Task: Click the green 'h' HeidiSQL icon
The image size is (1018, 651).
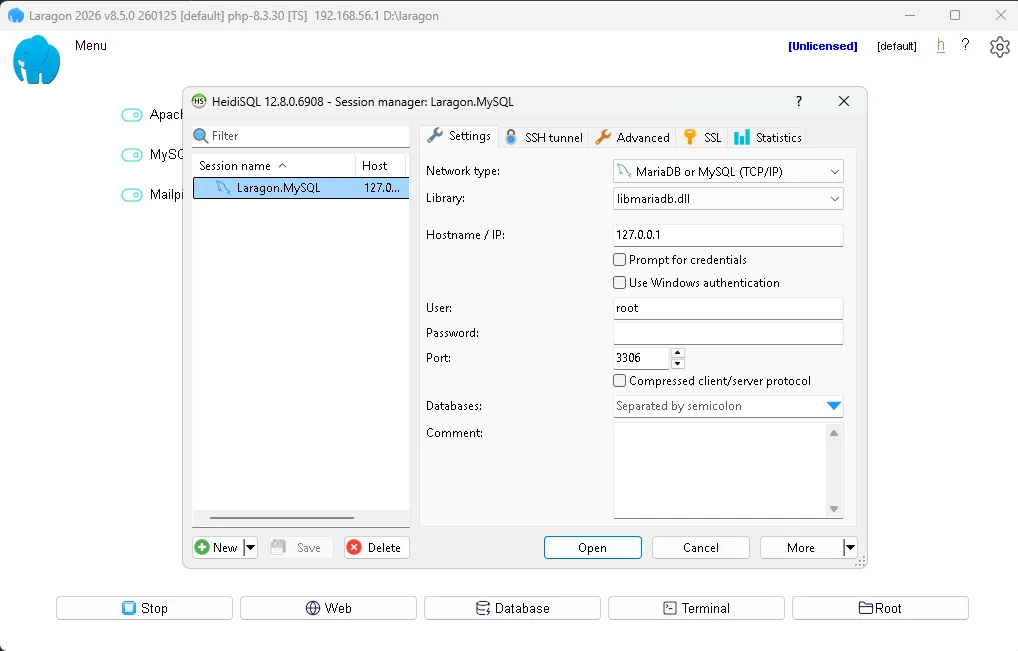Action: (x=940, y=45)
